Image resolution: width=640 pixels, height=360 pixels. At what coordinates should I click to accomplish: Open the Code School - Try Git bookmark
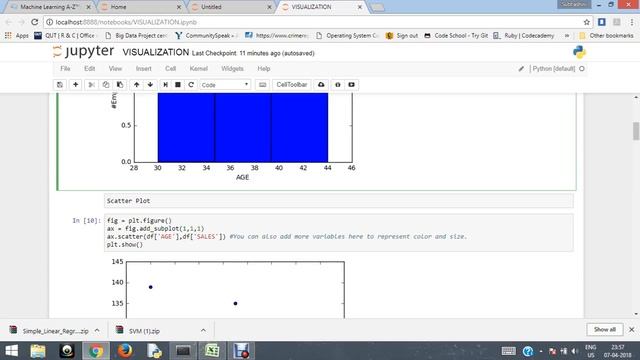[x=456, y=36]
